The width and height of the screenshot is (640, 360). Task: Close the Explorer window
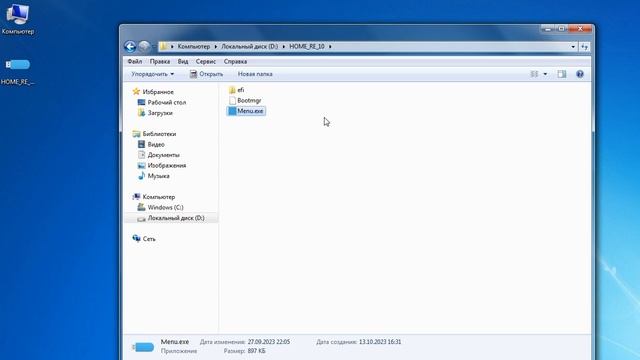coord(580,29)
